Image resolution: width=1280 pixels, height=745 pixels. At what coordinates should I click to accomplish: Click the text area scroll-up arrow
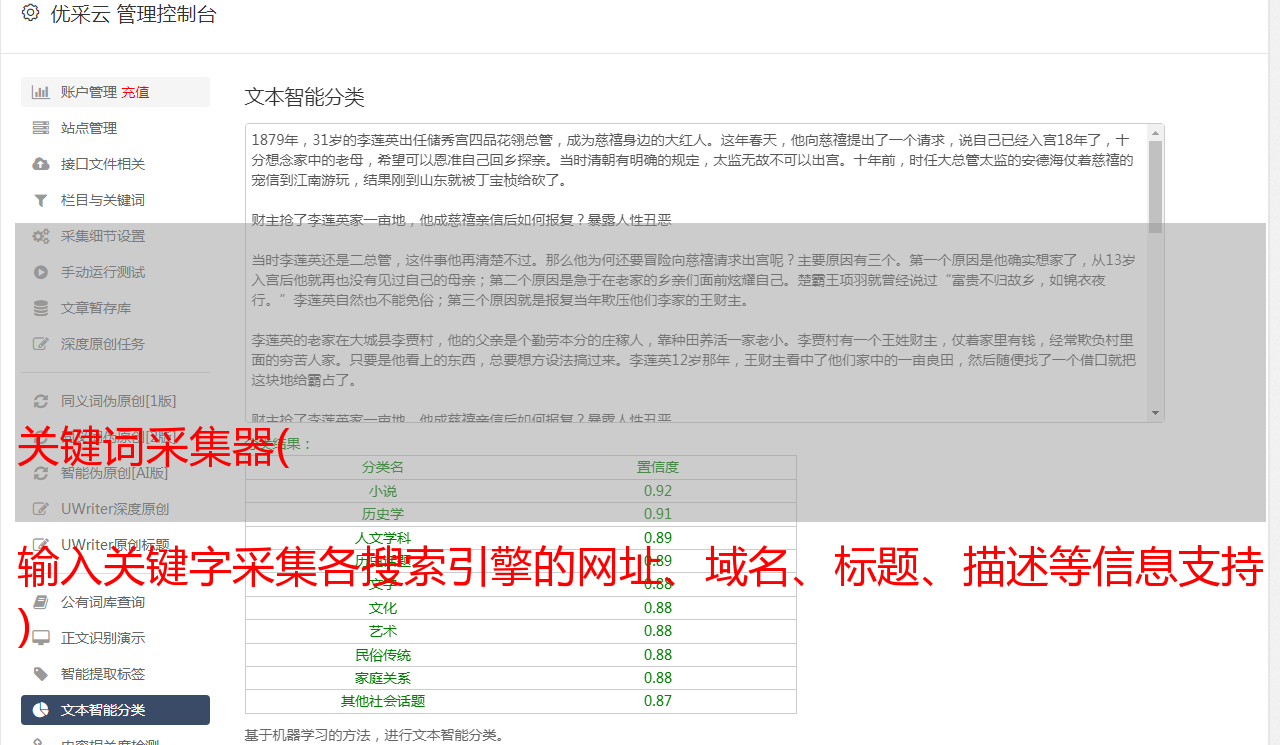[1156, 133]
